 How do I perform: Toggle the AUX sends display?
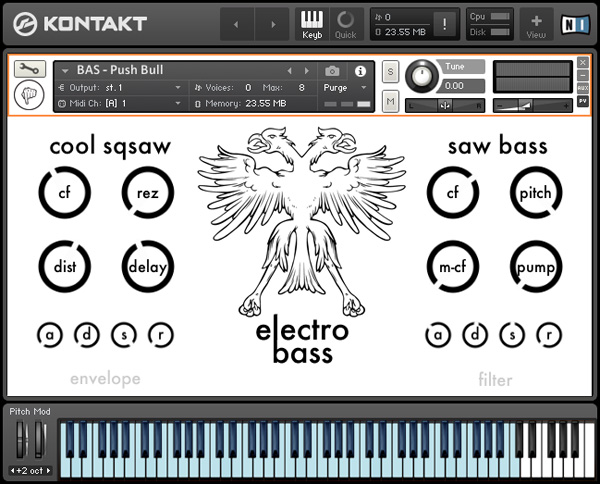[x=583, y=88]
